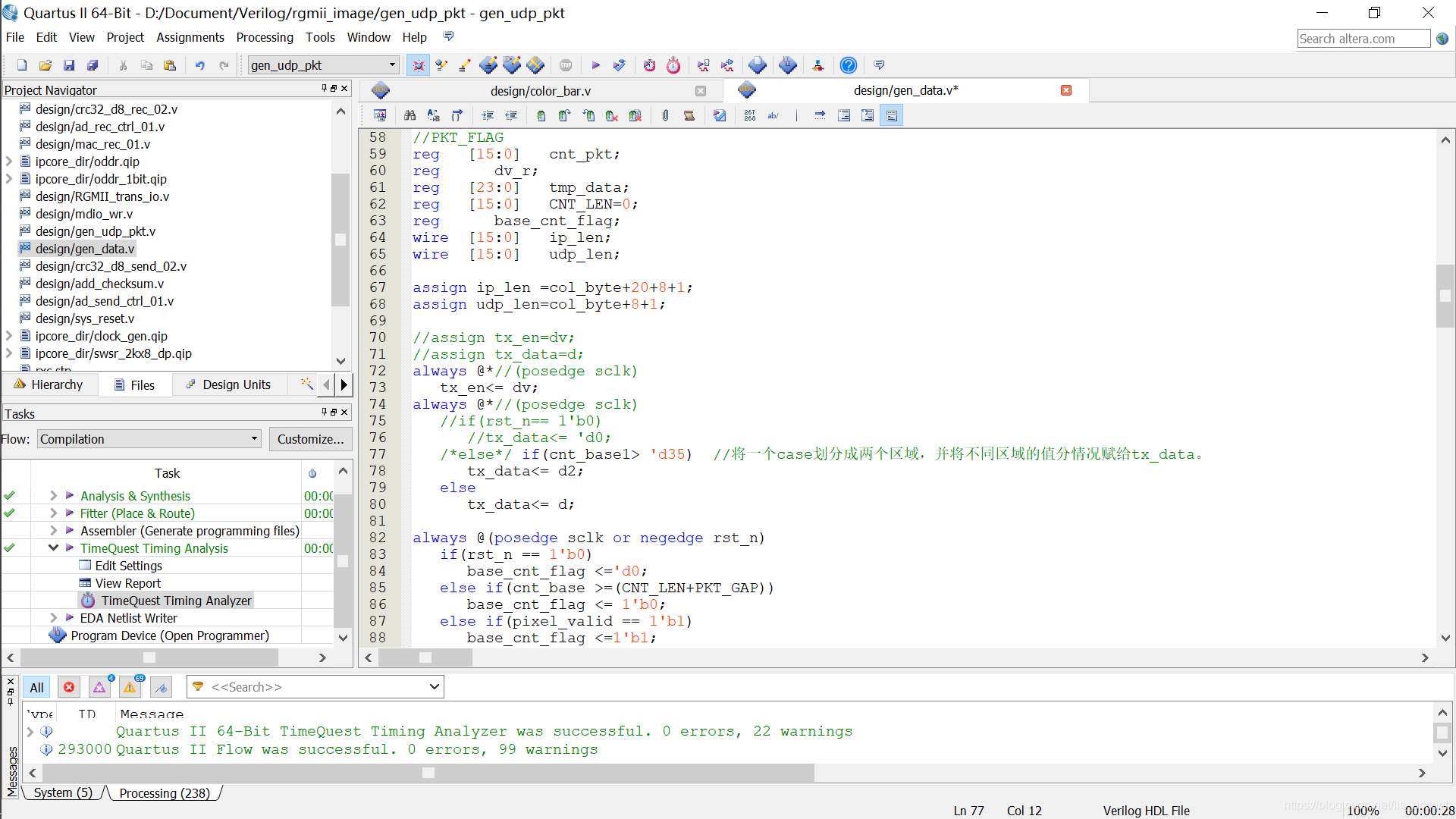Close the design/gen_data.v tab
Screen dimensions: 1456x819
pos(1066,90)
